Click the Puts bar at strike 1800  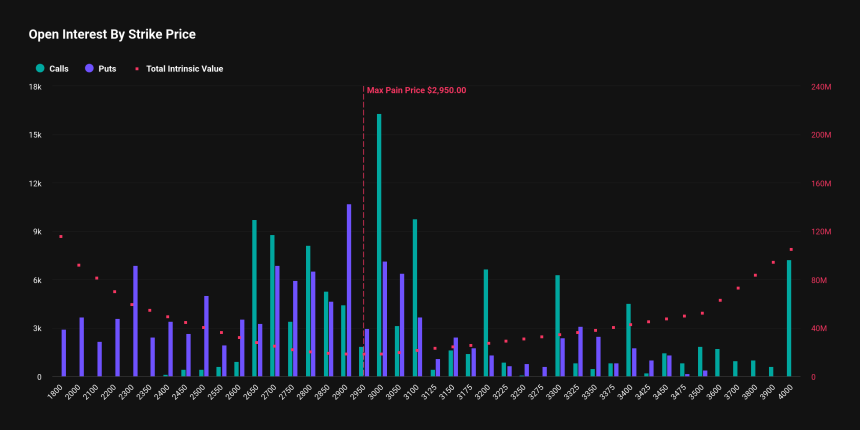pos(63,353)
